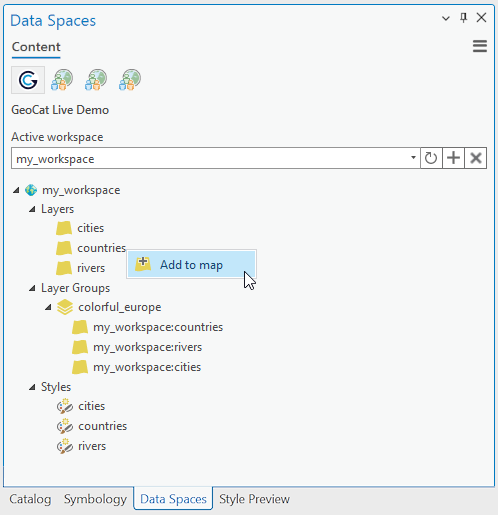Open the pane options chevron menu

click(446, 18)
